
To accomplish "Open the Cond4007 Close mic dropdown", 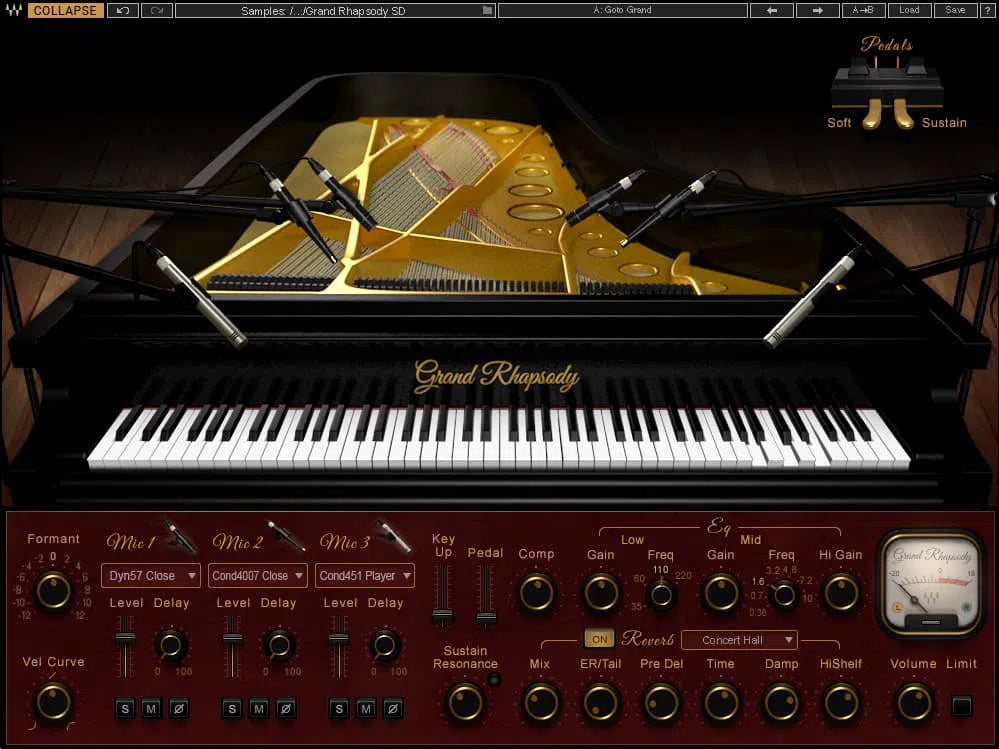I will pos(257,575).
